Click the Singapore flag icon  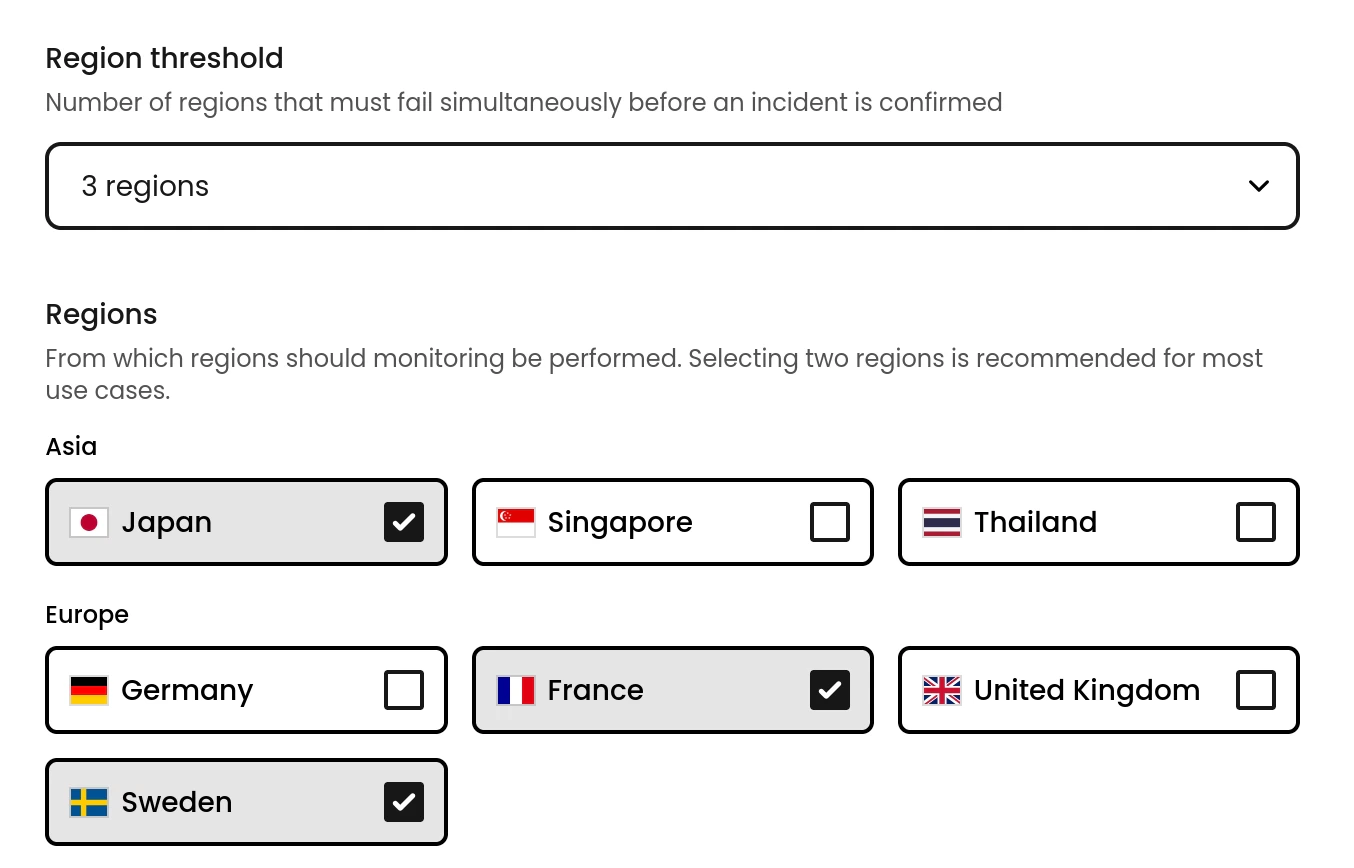pos(515,522)
